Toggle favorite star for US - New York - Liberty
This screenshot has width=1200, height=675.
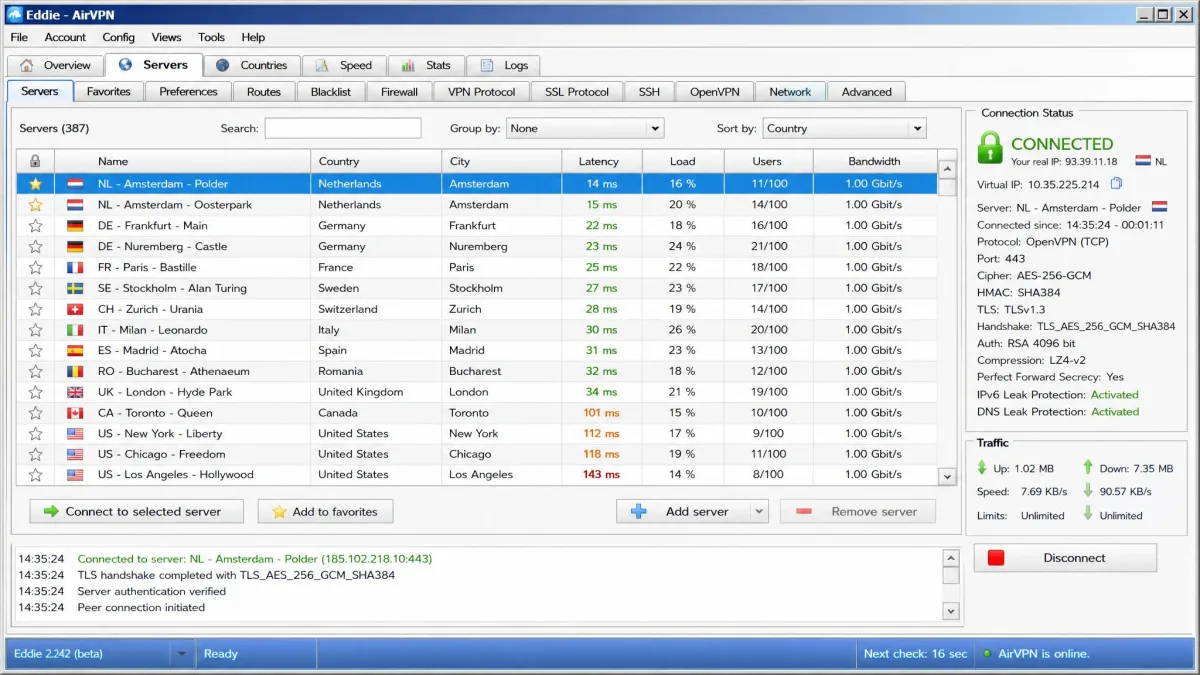[x=35, y=434]
